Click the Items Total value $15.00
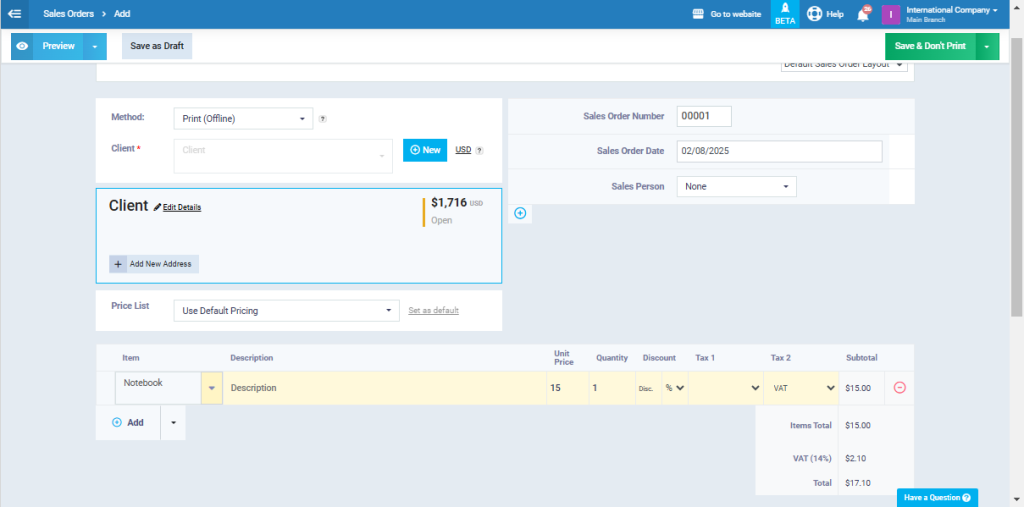Image resolution: width=1024 pixels, height=507 pixels. 858,425
